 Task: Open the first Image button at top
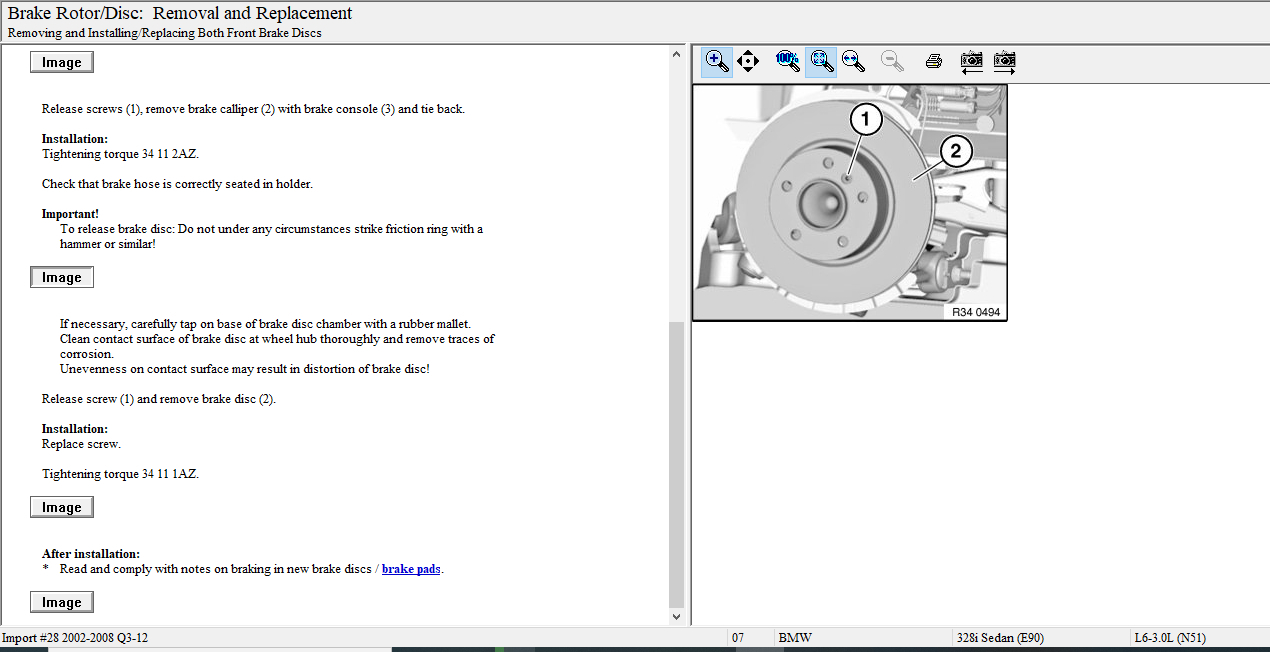click(x=62, y=62)
